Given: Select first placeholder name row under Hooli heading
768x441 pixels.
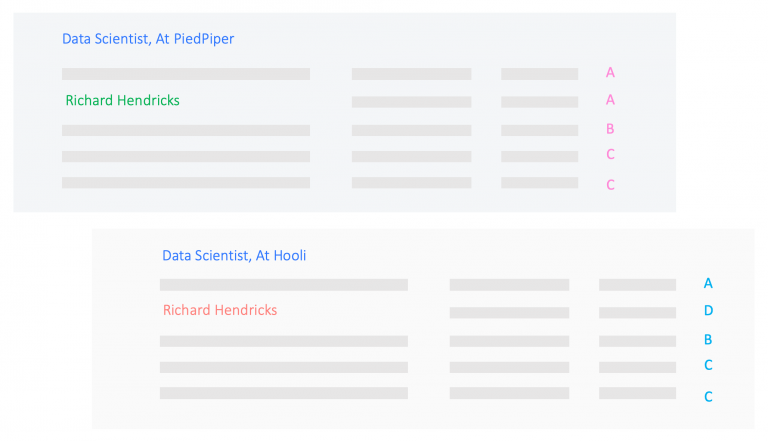Looking at the screenshot, I should (x=284, y=285).
